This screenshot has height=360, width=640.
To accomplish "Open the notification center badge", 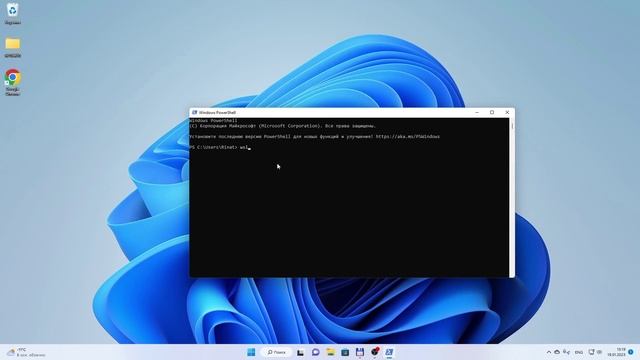I will (x=631, y=352).
